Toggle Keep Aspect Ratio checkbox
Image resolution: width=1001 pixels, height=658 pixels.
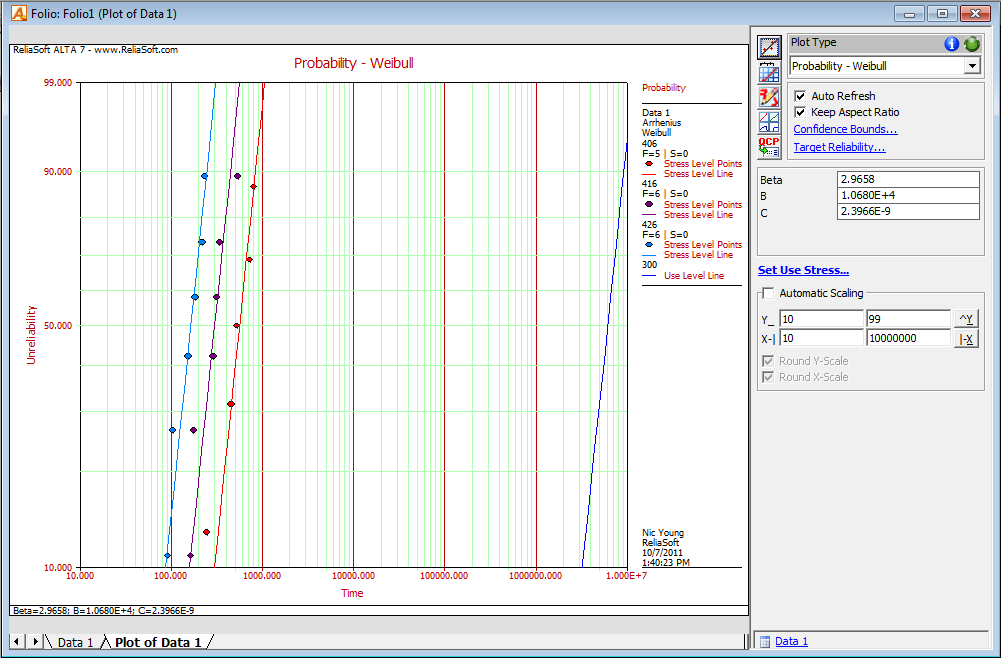tap(800, 113)
